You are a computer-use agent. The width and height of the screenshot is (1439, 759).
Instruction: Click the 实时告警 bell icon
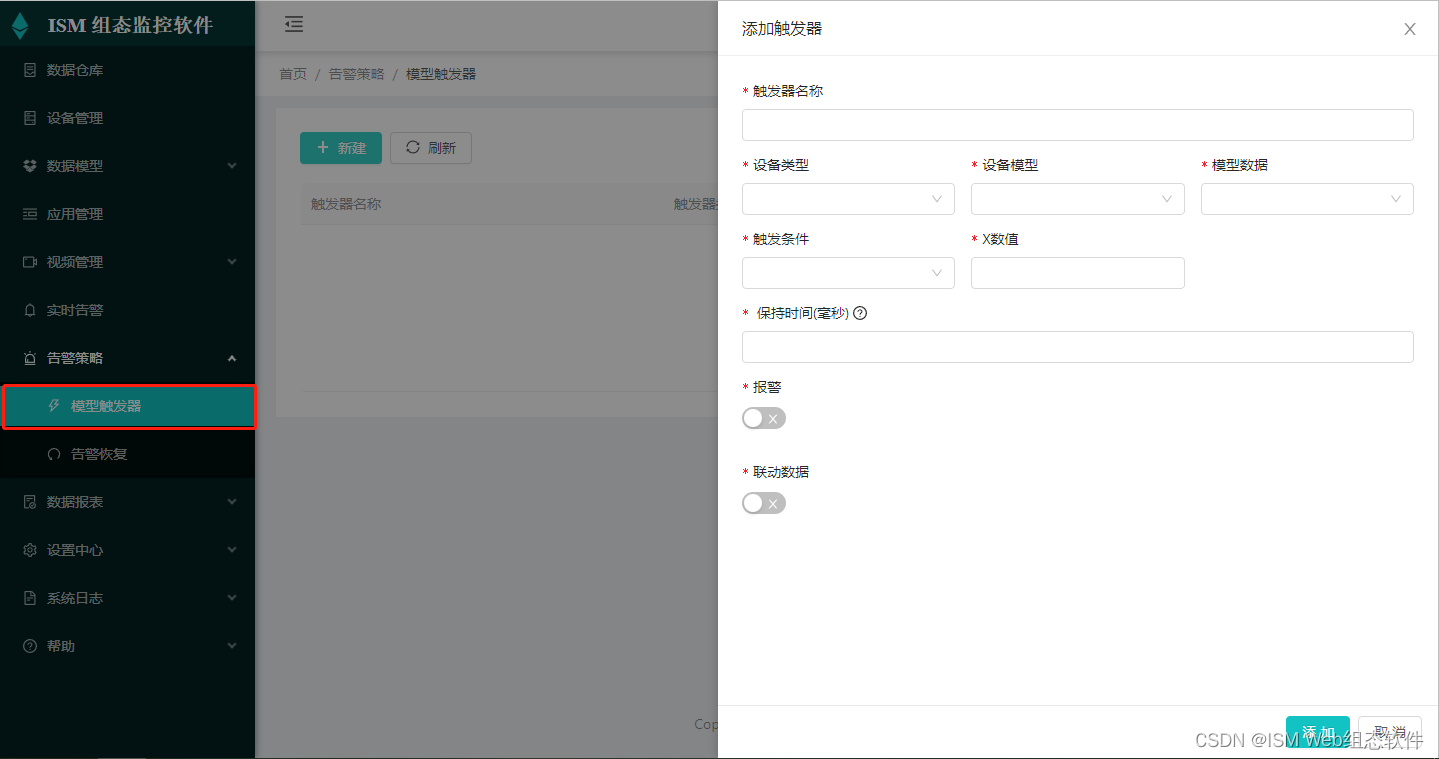point(29,309)
